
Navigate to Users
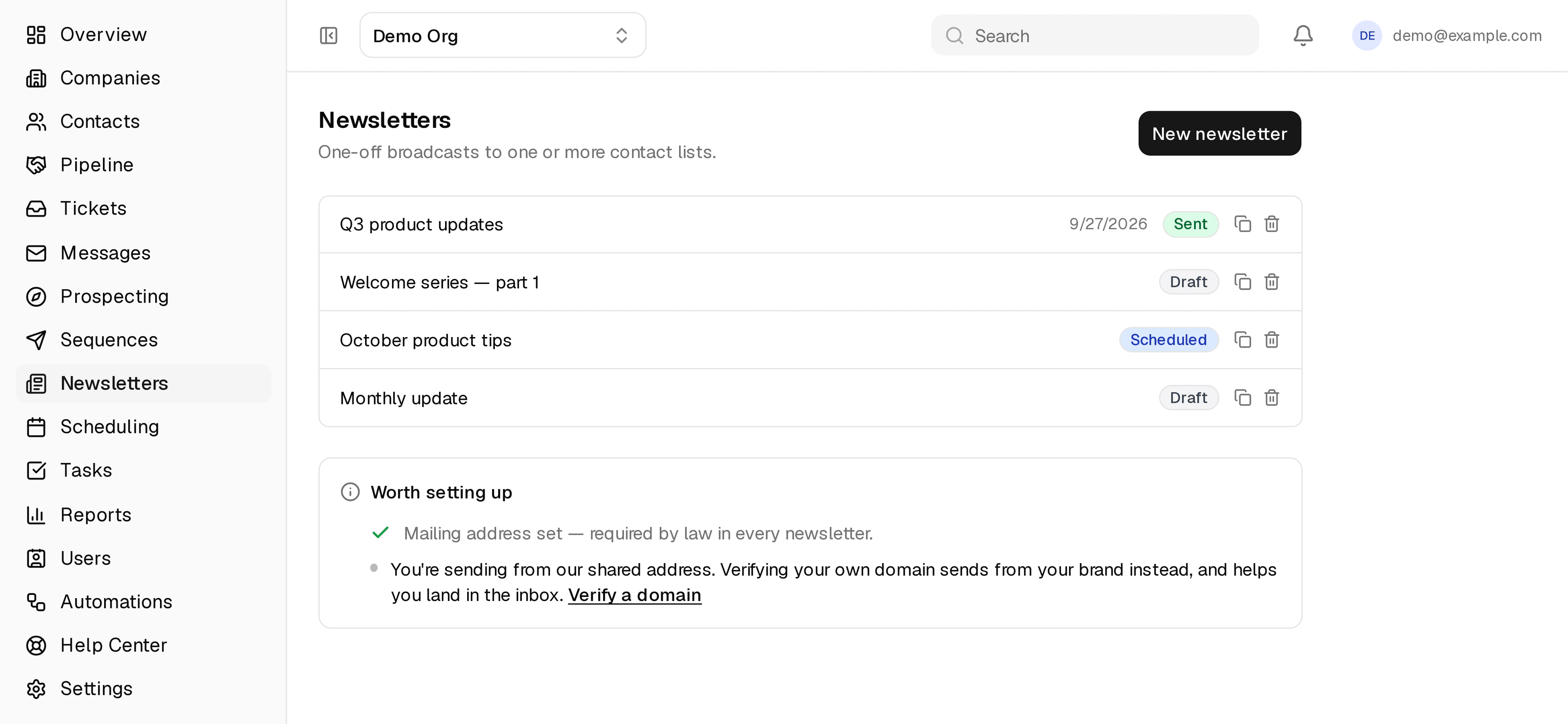(x=143, y=559)
